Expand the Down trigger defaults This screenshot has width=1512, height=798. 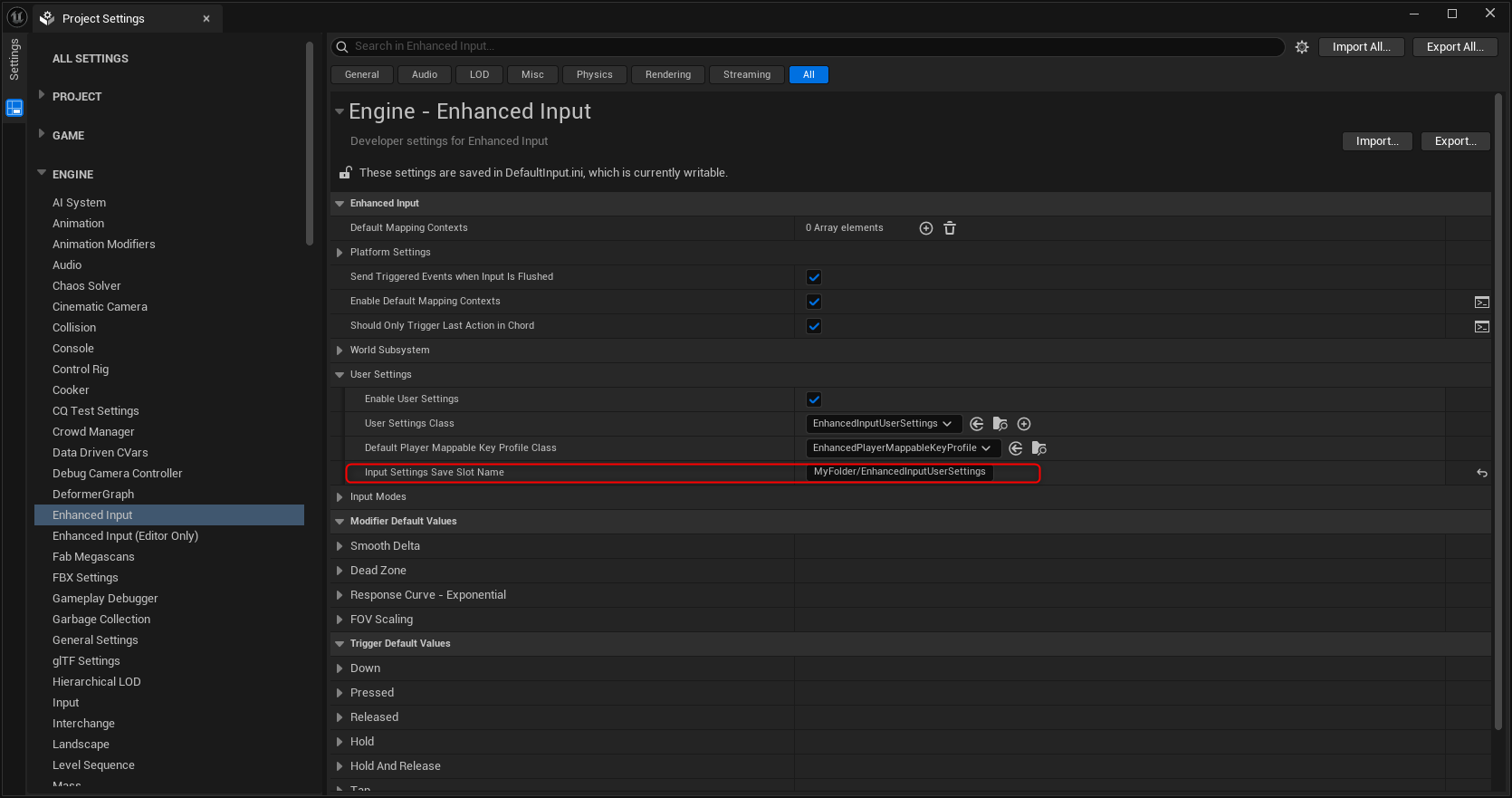(x=340, y=668)
